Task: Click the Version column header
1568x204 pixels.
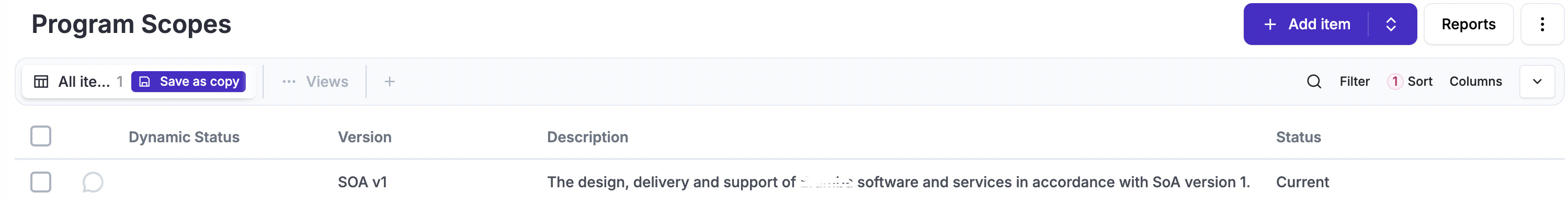Action: pos(365,137)
